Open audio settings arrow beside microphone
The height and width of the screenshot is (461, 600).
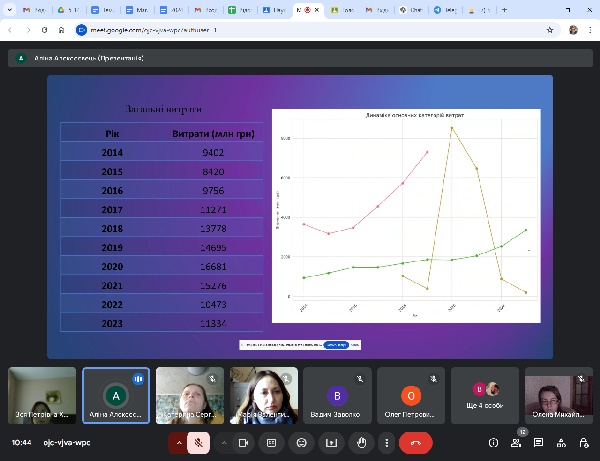pyautogui.click(x=180, y=442)
